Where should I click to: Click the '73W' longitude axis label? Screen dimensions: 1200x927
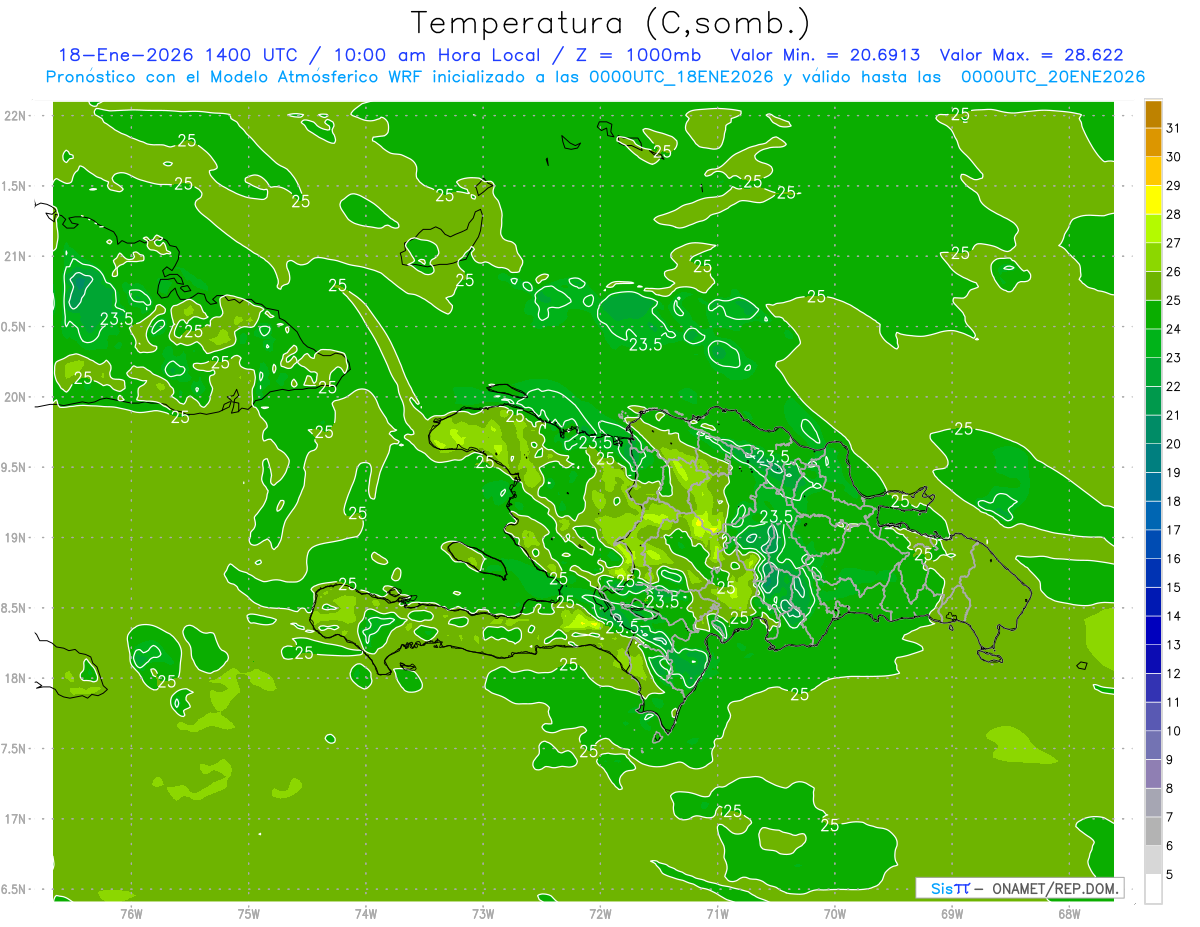[x=483, y=913]
